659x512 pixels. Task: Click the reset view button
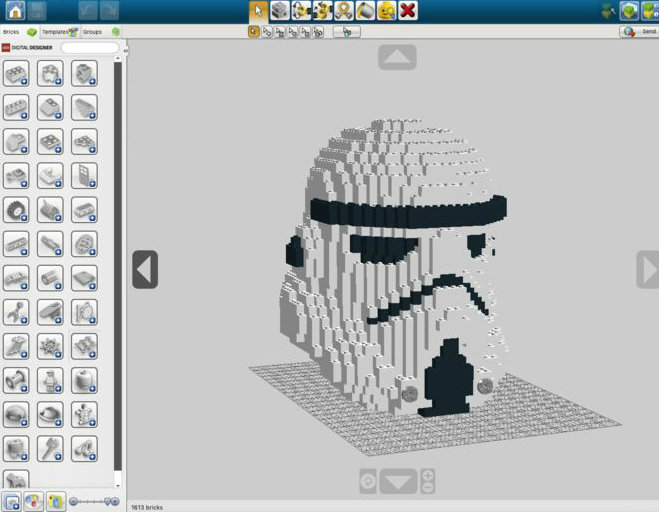pos(368,481)
